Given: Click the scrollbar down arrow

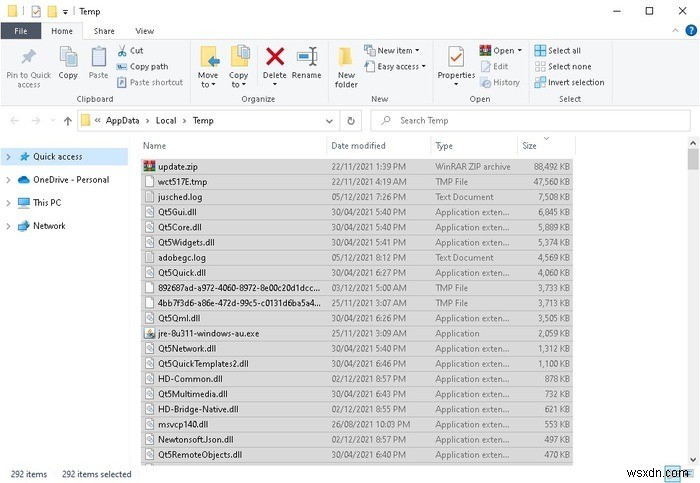Looking at the screenshot, I should [x=693, y=459].
